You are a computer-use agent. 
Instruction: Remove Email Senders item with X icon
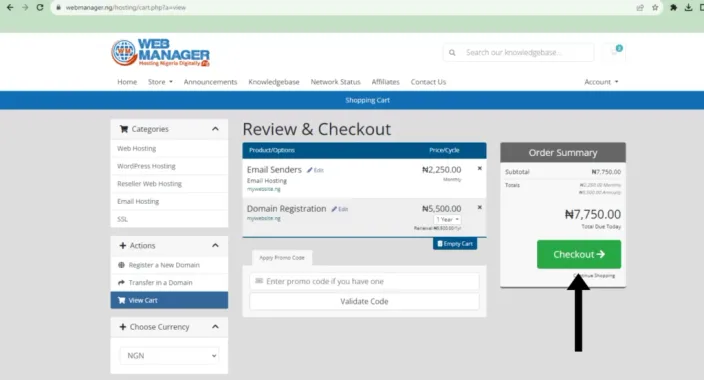[x=480, y=168]
